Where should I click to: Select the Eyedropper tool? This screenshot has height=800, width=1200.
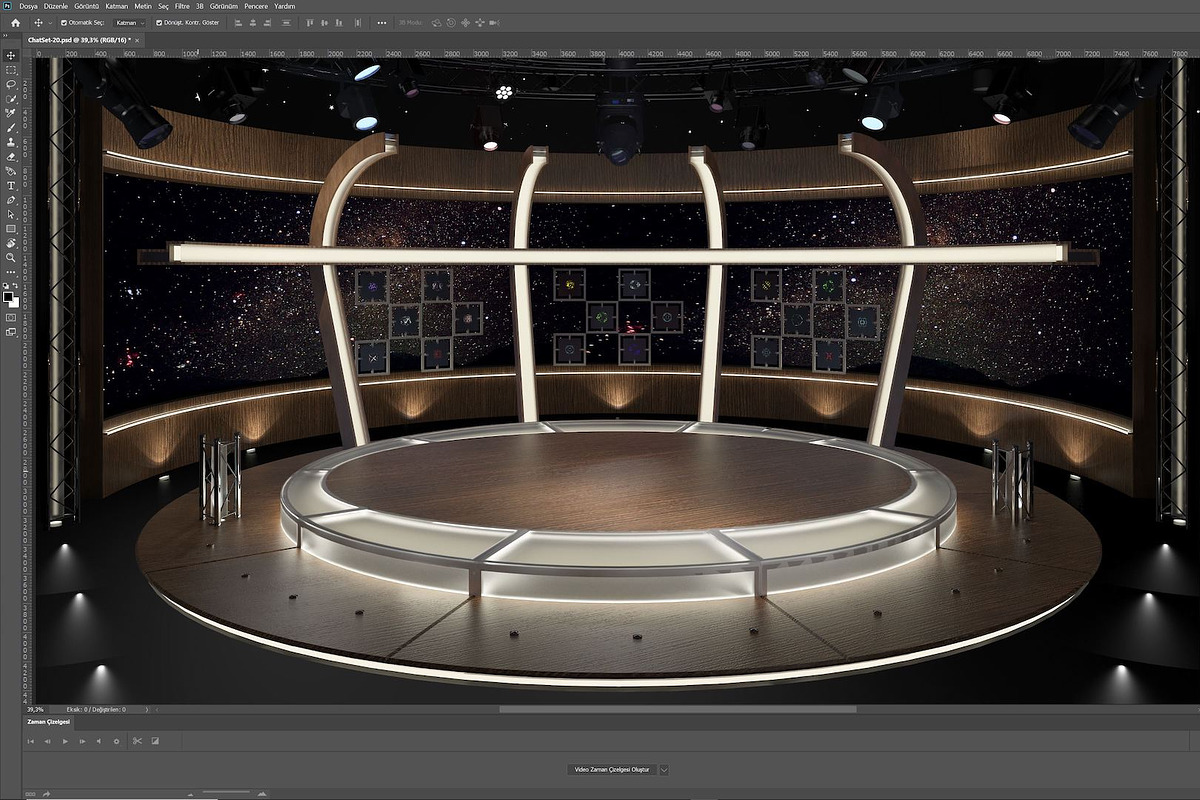tap(11, 114)
